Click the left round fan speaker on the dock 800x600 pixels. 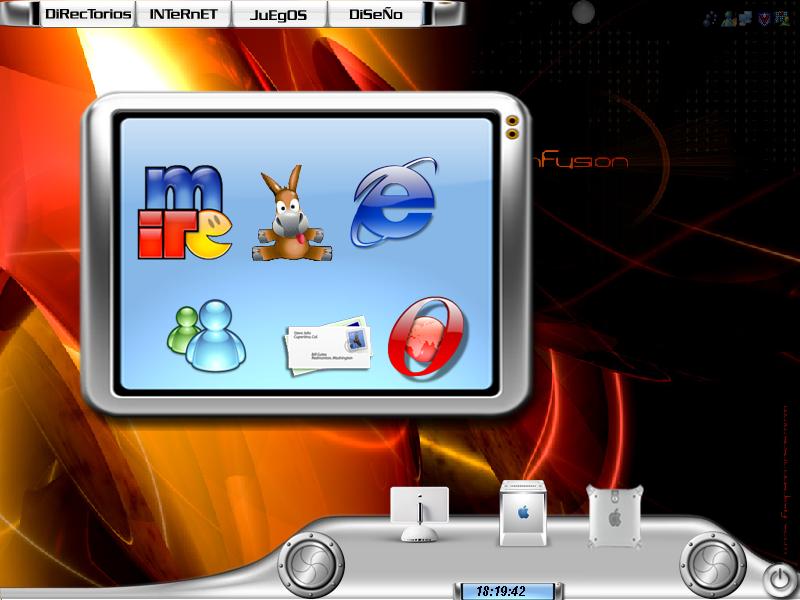pyautogui.click(x=311, y=565)
